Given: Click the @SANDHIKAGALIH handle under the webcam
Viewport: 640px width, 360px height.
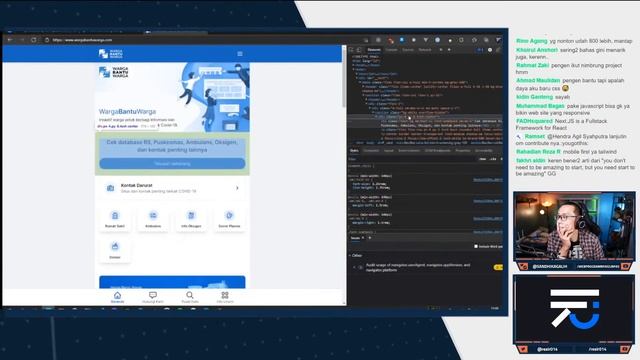Looking at the screenshot, I should [x=549, y=267].
